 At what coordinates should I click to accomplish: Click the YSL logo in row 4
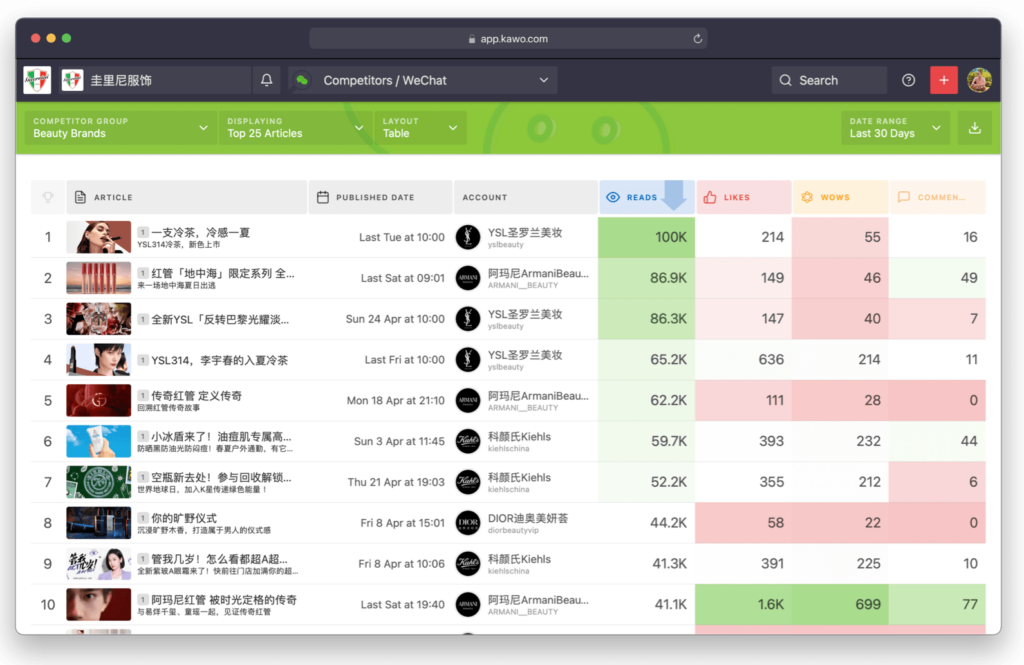468,360
